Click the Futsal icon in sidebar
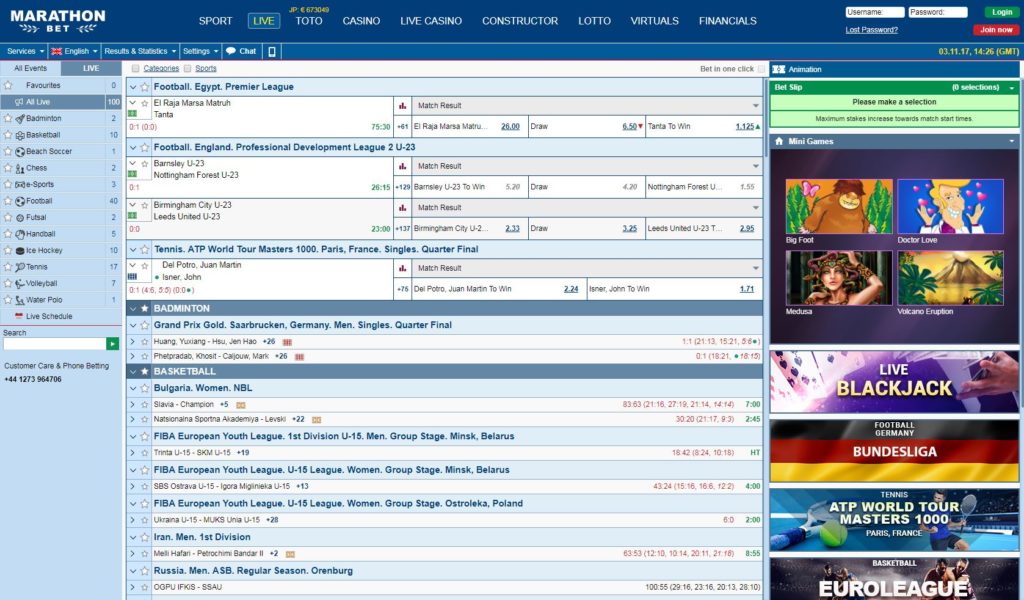 point(20,217)
